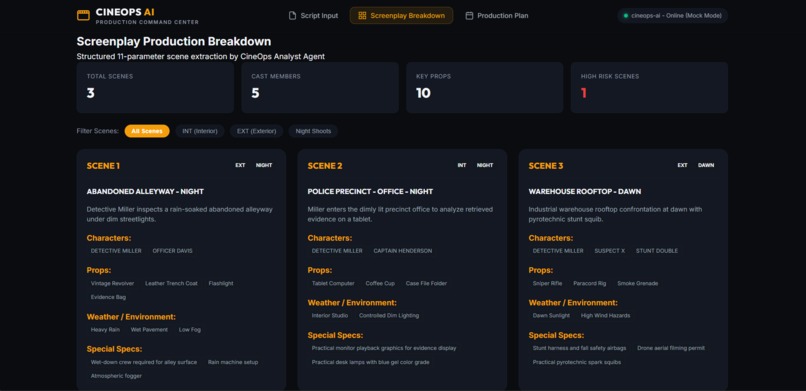Image resolution: width=806 pixels, height=391 pixels.
Task: Click the Practical desk lamps blue gel tag
Action: [371, 362]
